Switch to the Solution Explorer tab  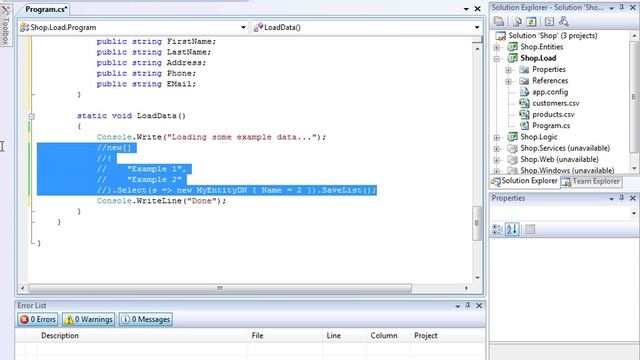(524, 181)
